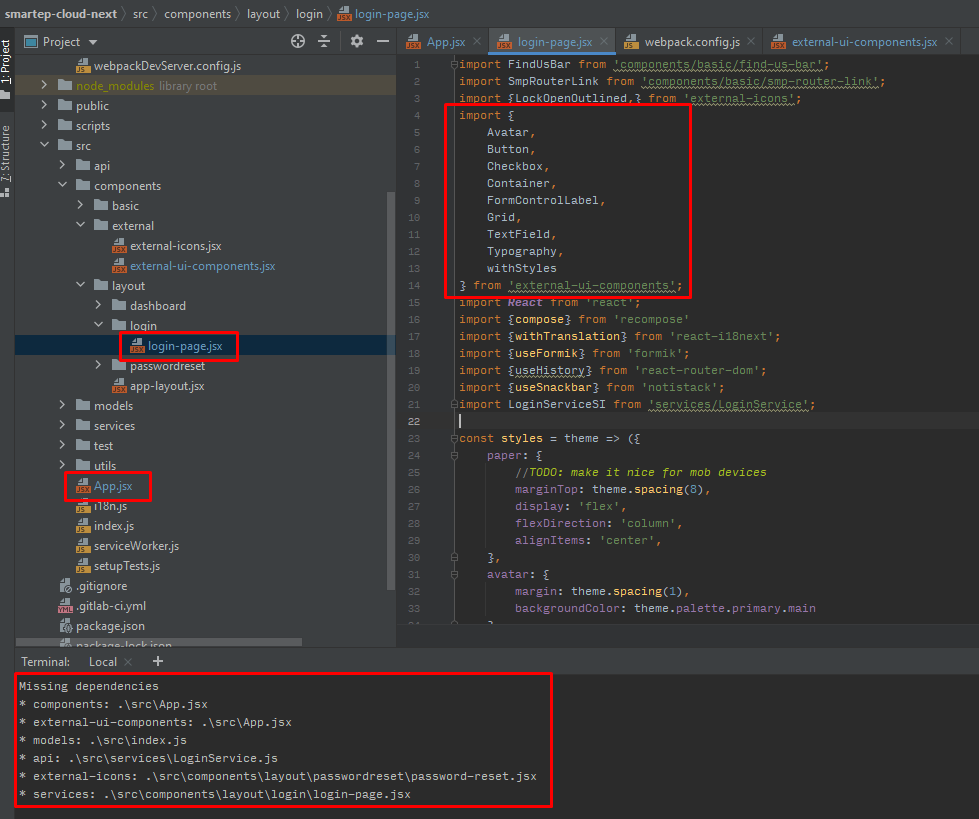Open external-ui-components.jsx editor tab
The height and width of the screenshot is (819, 979).
coord(864,42)
